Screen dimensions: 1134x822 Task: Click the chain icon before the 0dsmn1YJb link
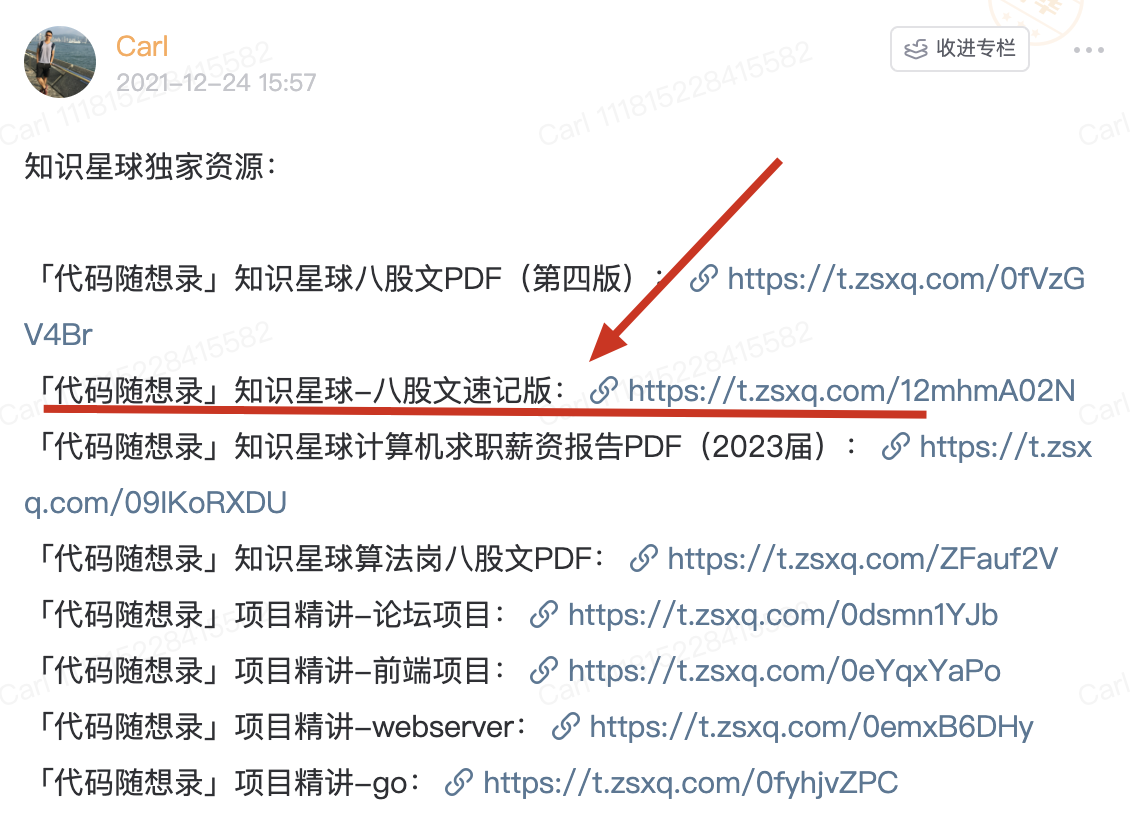tap(544, 615)
